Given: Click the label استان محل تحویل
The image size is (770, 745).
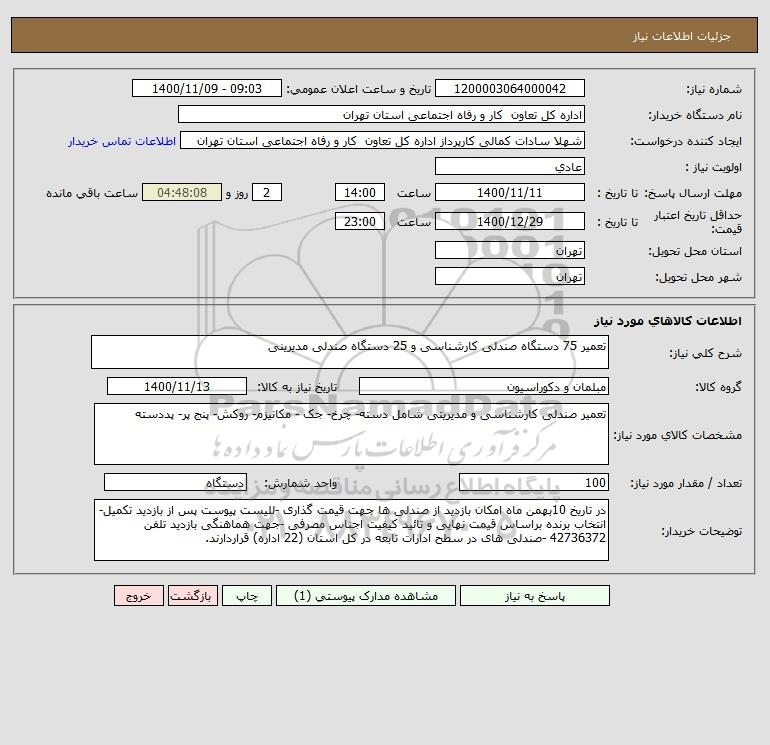Looking at the screenshot, I should click(695, 251).
